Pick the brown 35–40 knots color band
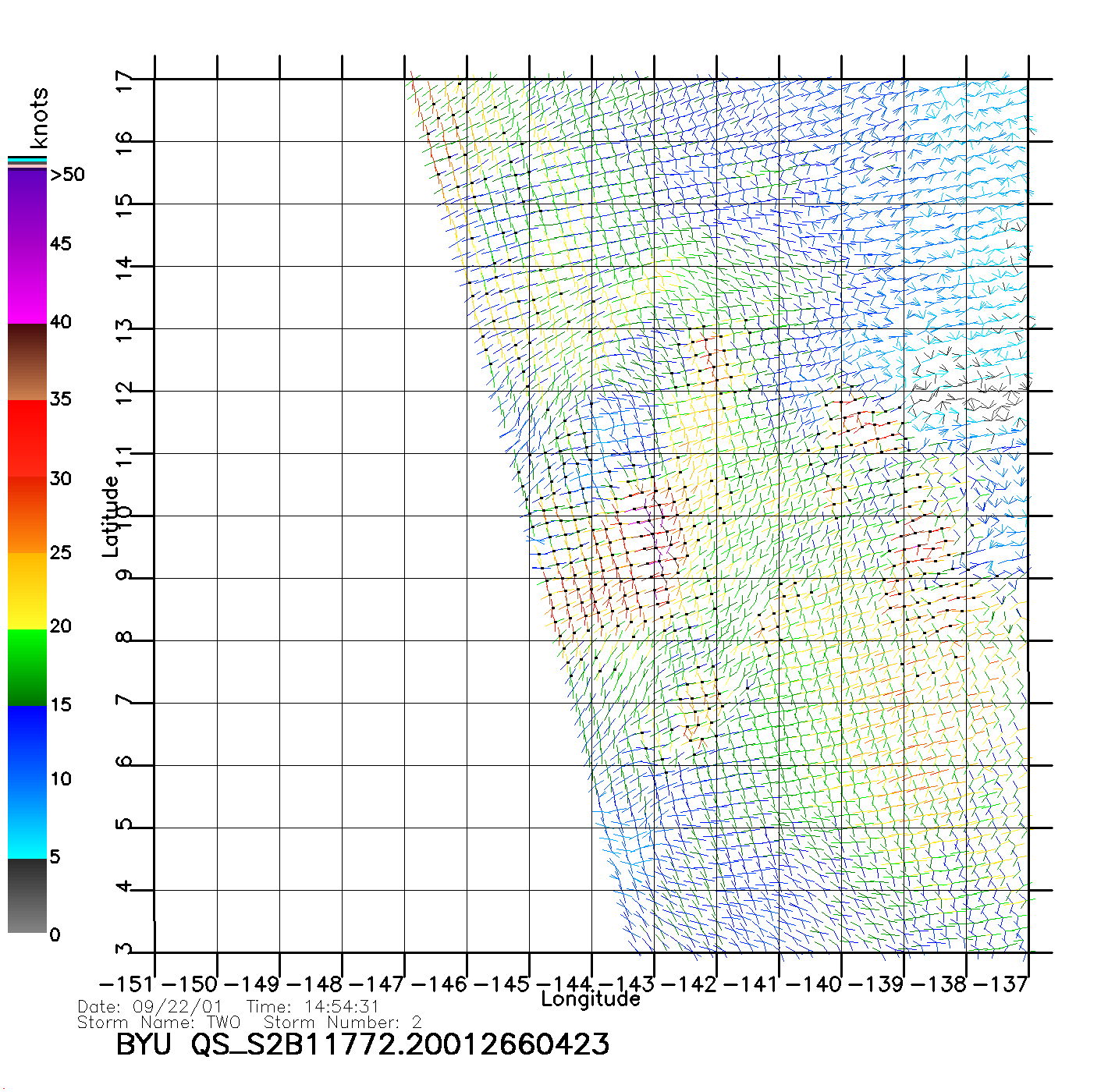1108x1092 pixels. pos(27,362)
